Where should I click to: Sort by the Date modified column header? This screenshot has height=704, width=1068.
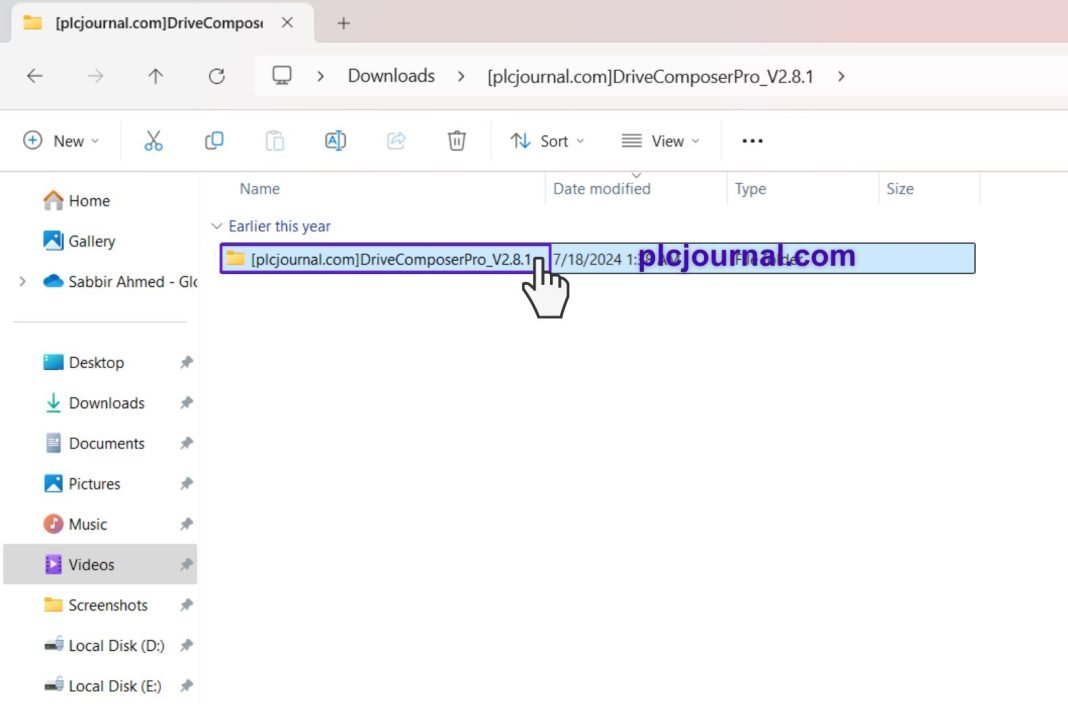602,189
